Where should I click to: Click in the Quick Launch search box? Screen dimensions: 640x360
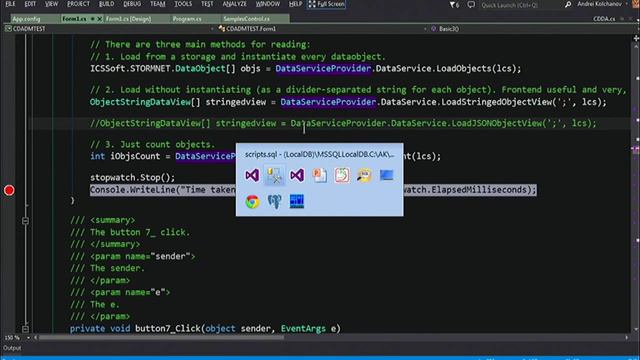(x=520, y=5)
